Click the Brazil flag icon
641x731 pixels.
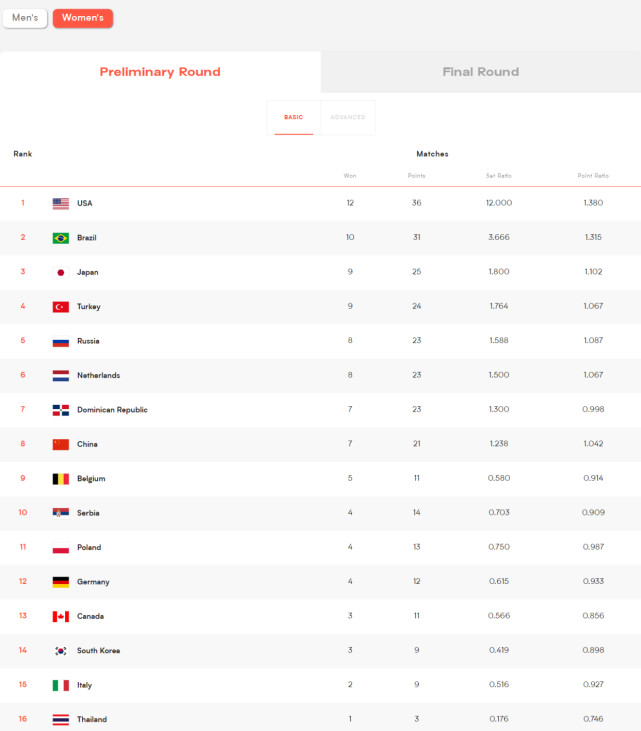[61, 238]
